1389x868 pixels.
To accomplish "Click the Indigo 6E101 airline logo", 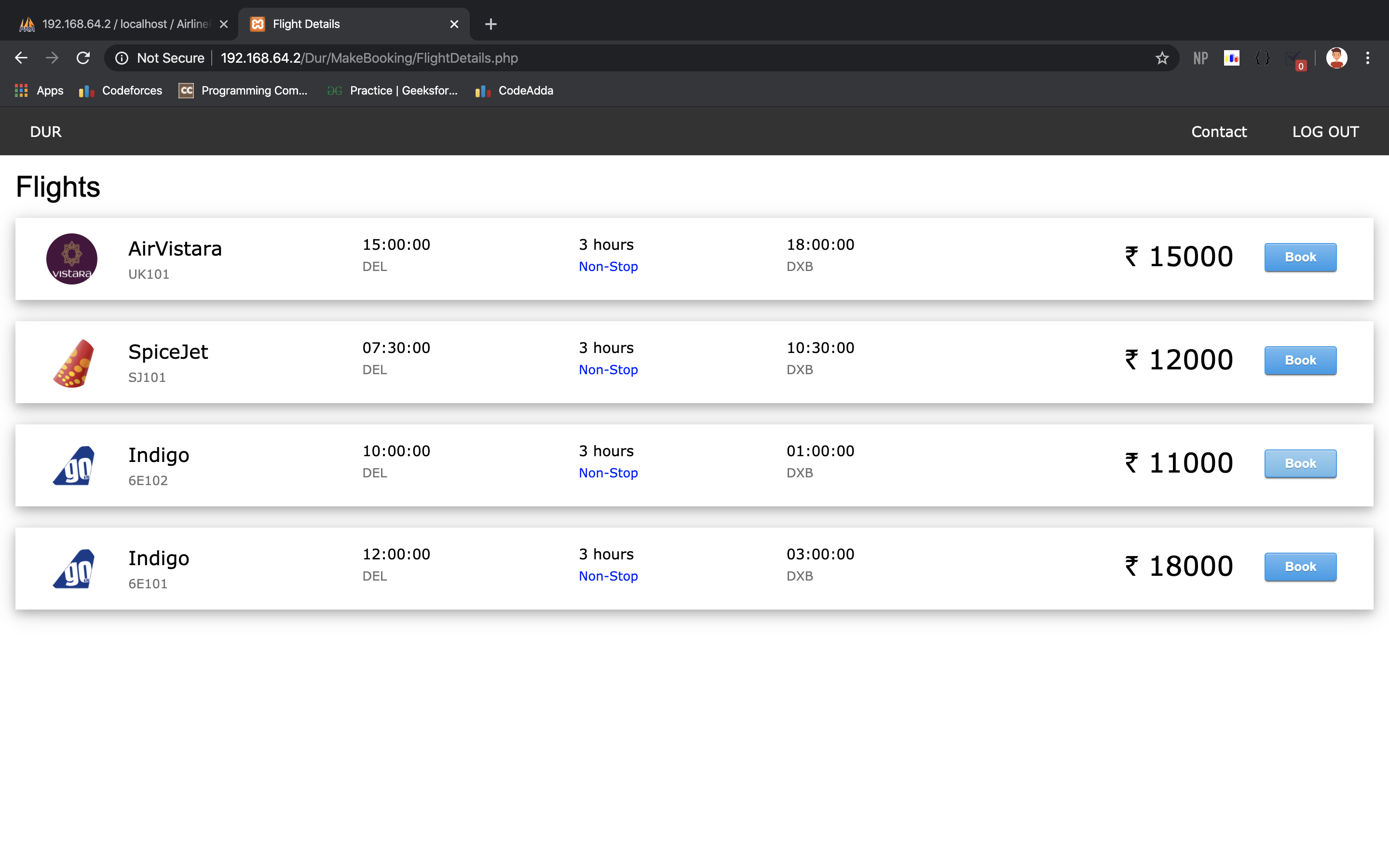I will coord(74,569).
